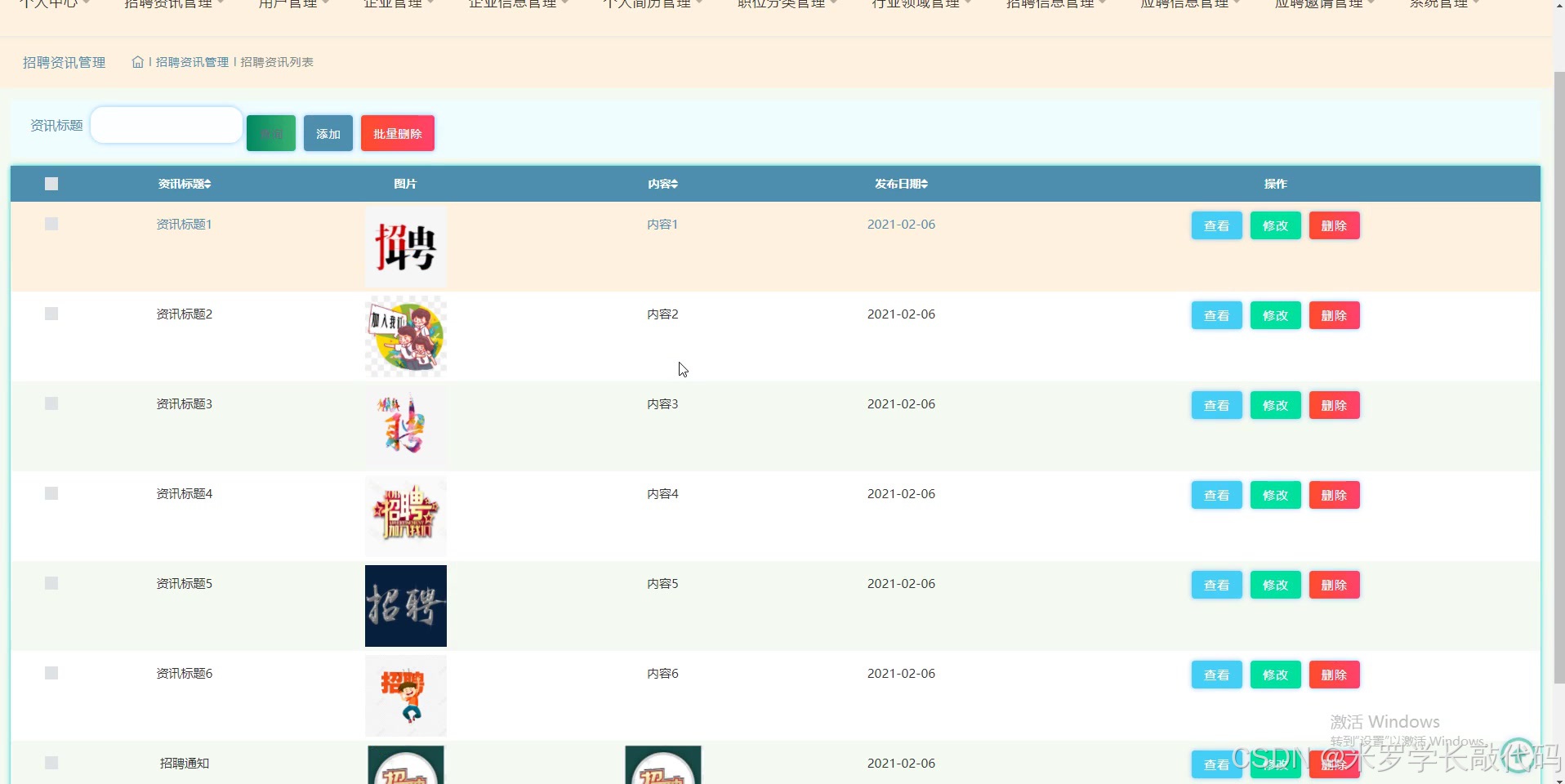The image size is (1565, 784).
Task: Click 删除 for 资讯标题4
Action: (x=1335, y=495)
